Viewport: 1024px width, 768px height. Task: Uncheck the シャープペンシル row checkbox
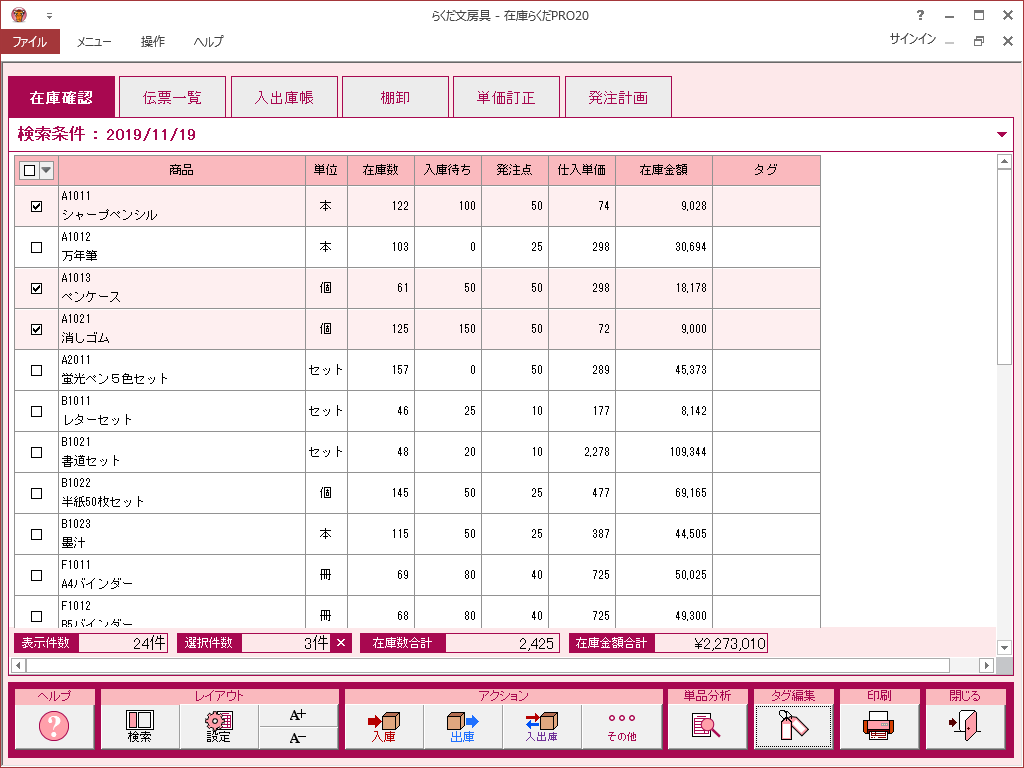point(37,207)
